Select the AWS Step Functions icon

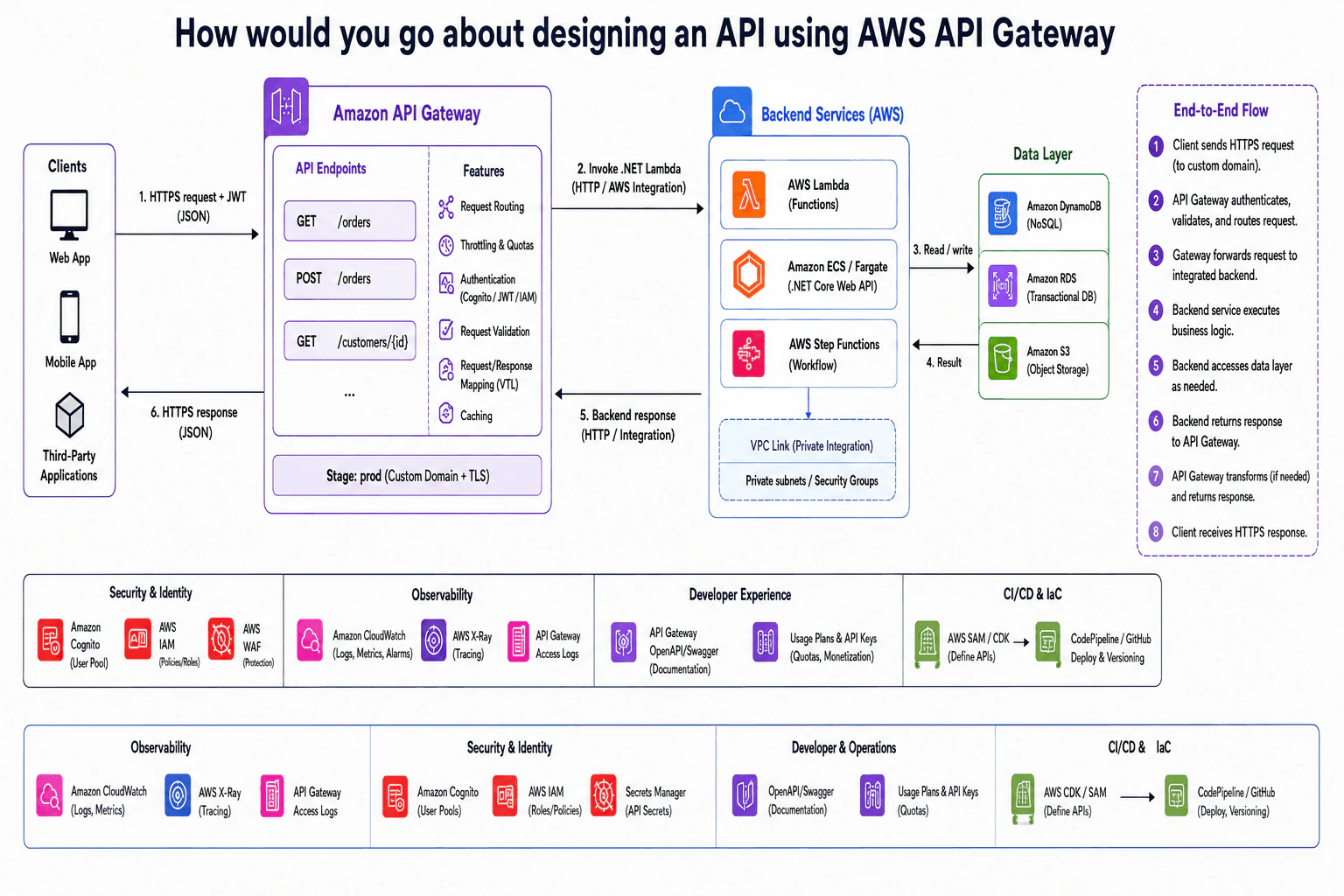(749, 353)
